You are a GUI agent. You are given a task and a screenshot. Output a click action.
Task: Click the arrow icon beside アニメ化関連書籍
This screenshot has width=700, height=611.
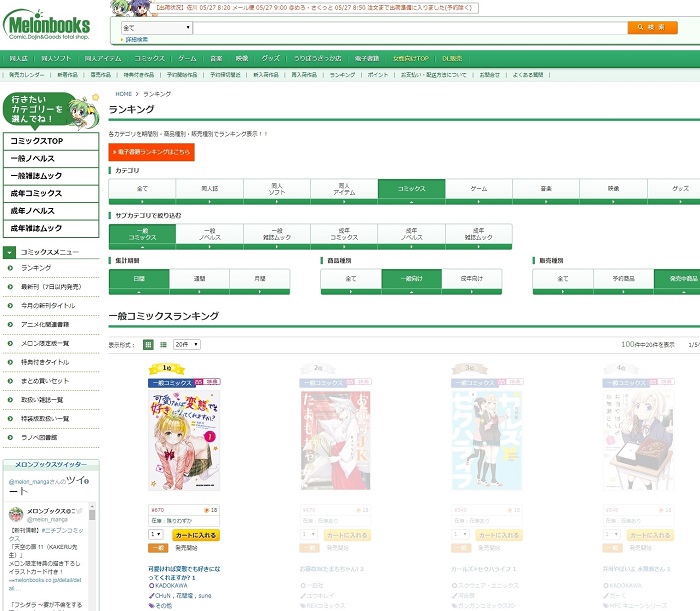10,324
